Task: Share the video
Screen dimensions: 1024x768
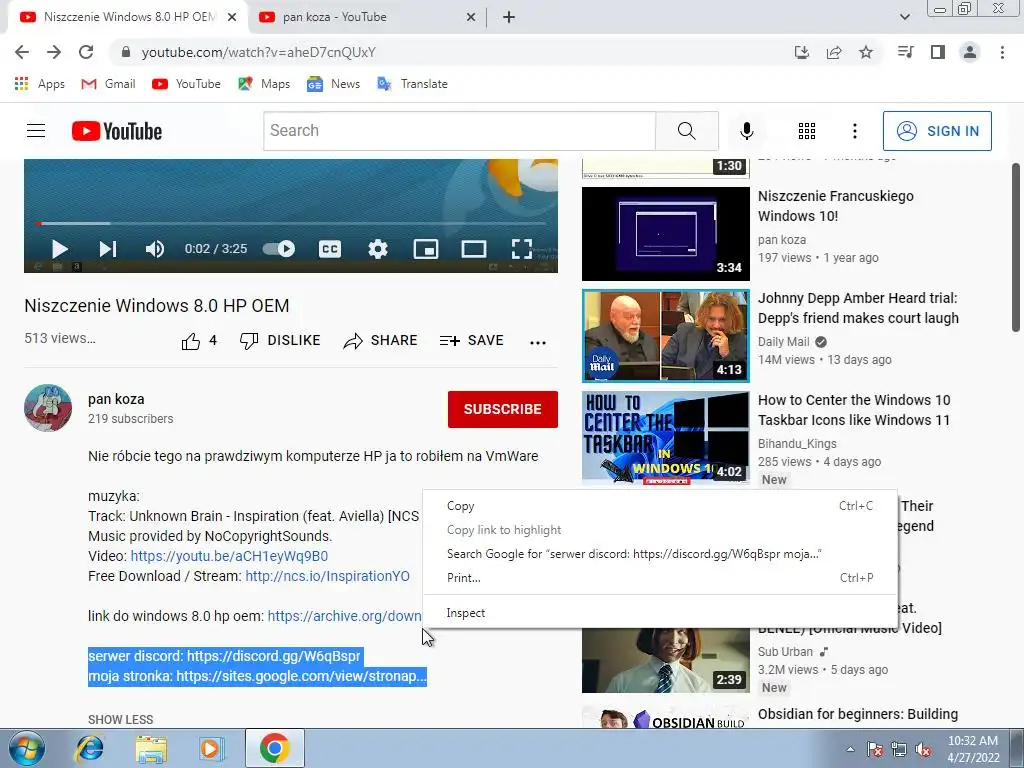Action: coord(380,340)
